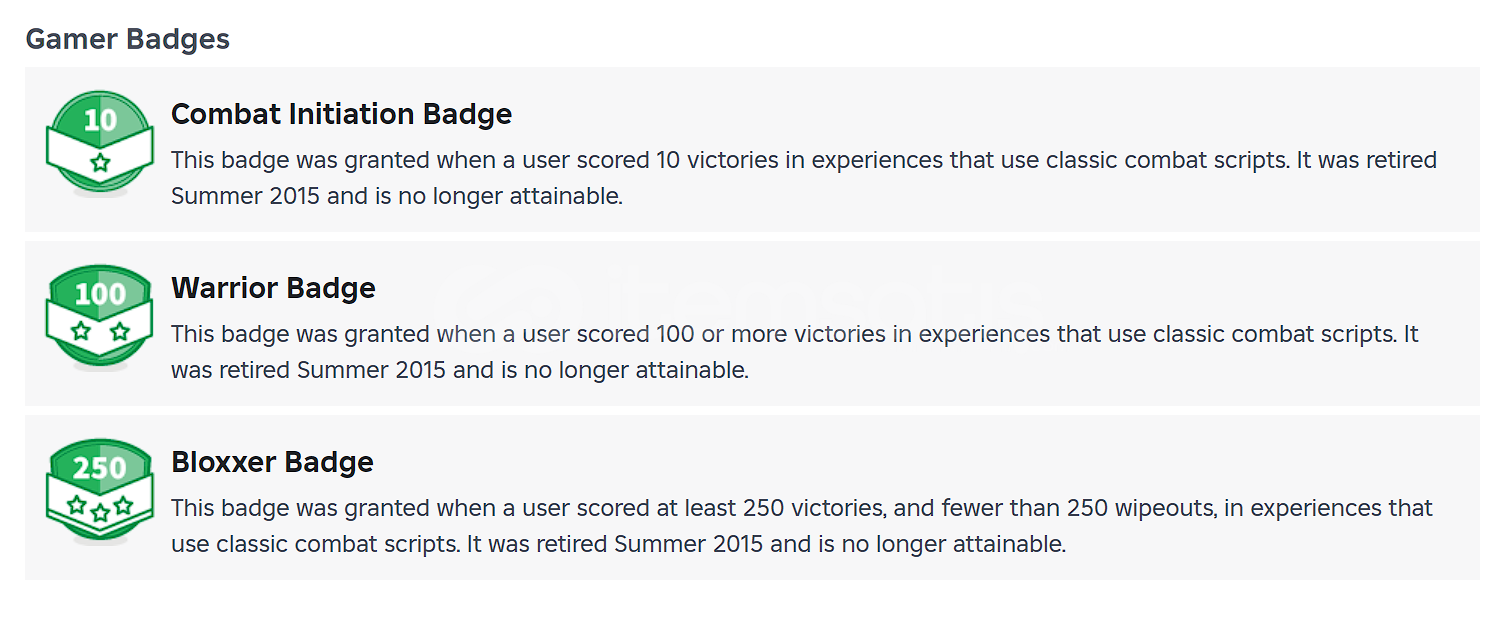Viewport: 1503px width, 618px height.
Task: Click the green Warrior Badge icon
Action: click(99, 317)
